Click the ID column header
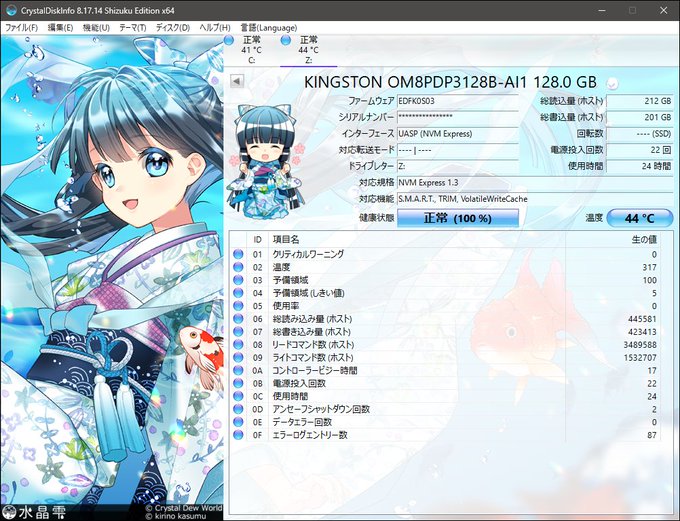Screen dimensions: 680x521 pyautogui.click(x=258, y=239)
